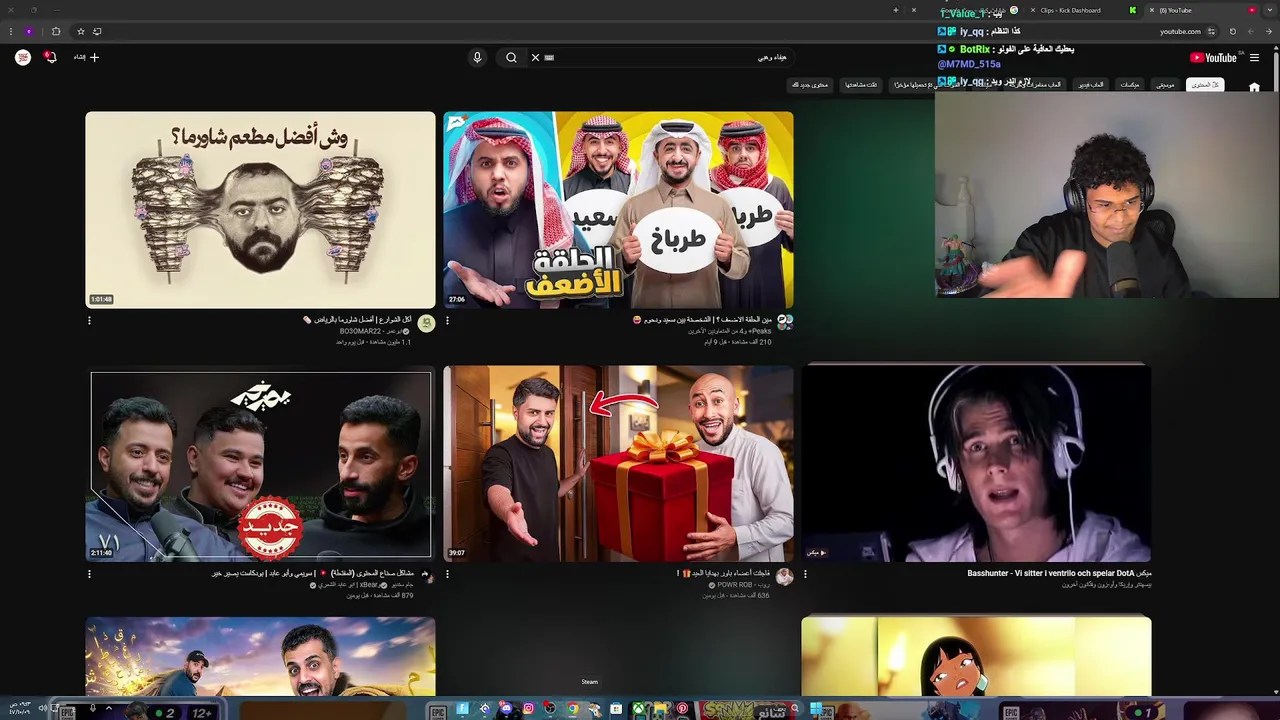Clear the search box with X

pos(535,58)
